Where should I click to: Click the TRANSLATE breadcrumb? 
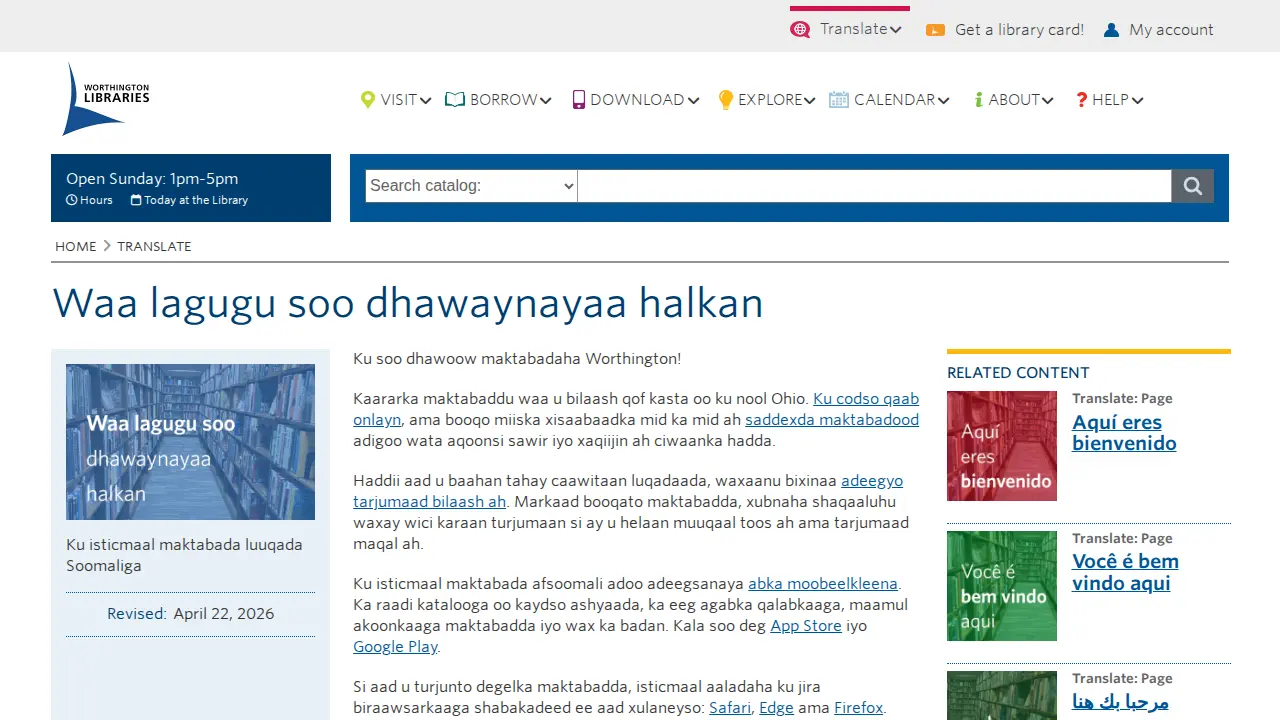[154, 246]
